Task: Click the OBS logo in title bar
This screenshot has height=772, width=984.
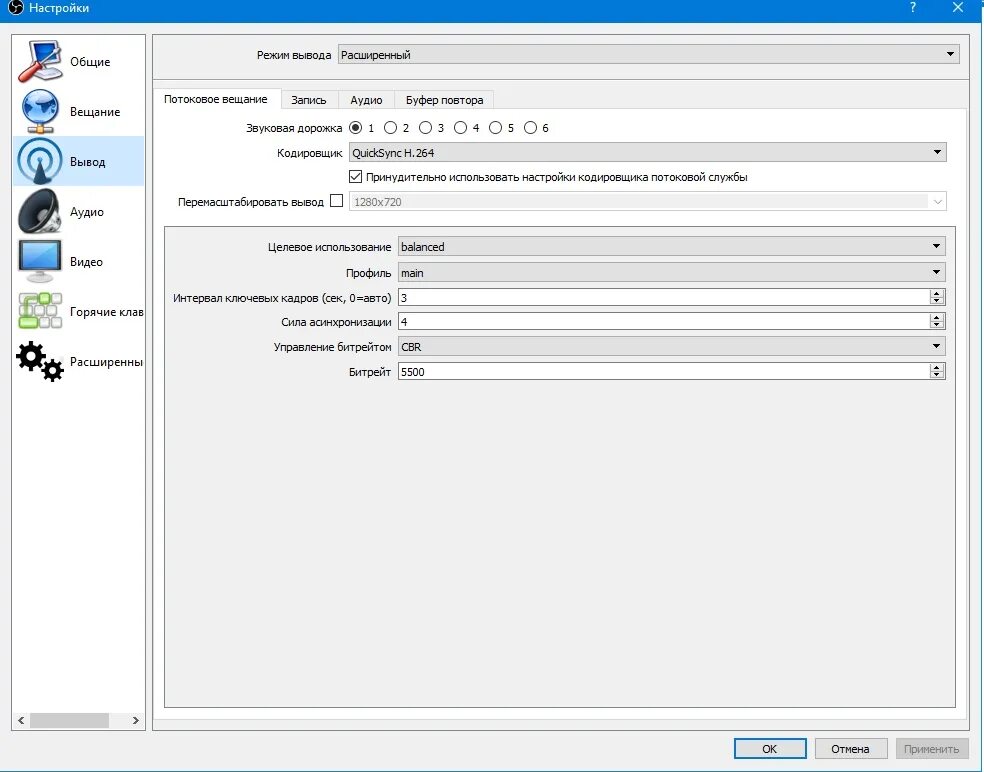Action: [15, 8]
